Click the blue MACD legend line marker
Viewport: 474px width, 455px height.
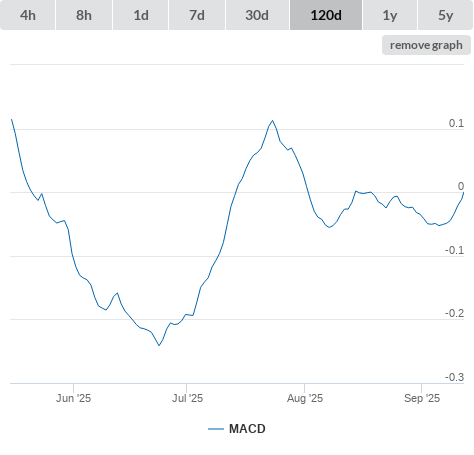tap(216, 429)
